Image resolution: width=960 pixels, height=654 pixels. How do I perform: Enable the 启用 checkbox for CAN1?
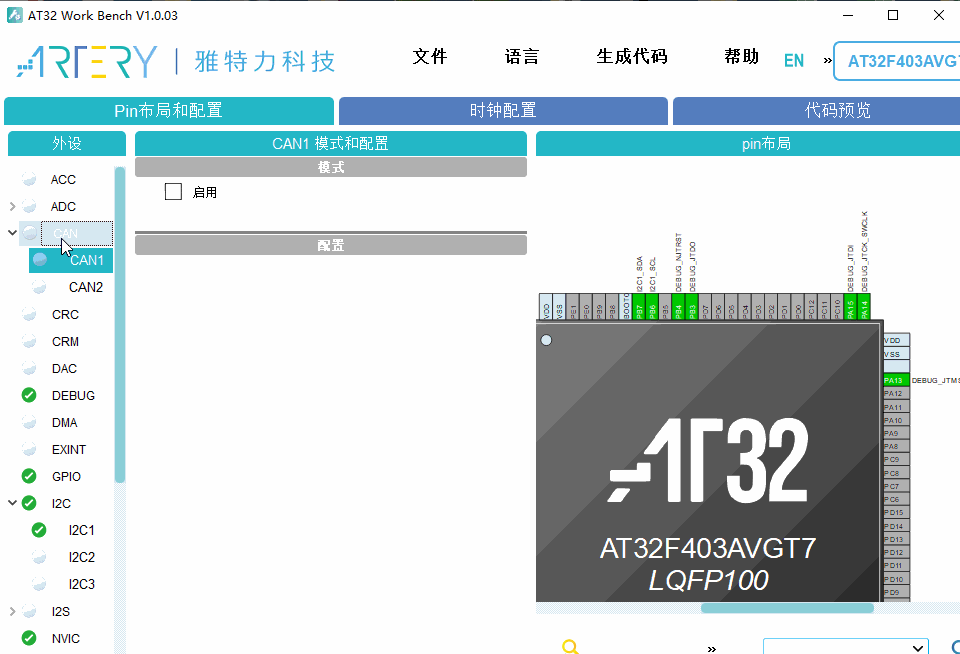(173, 192)
